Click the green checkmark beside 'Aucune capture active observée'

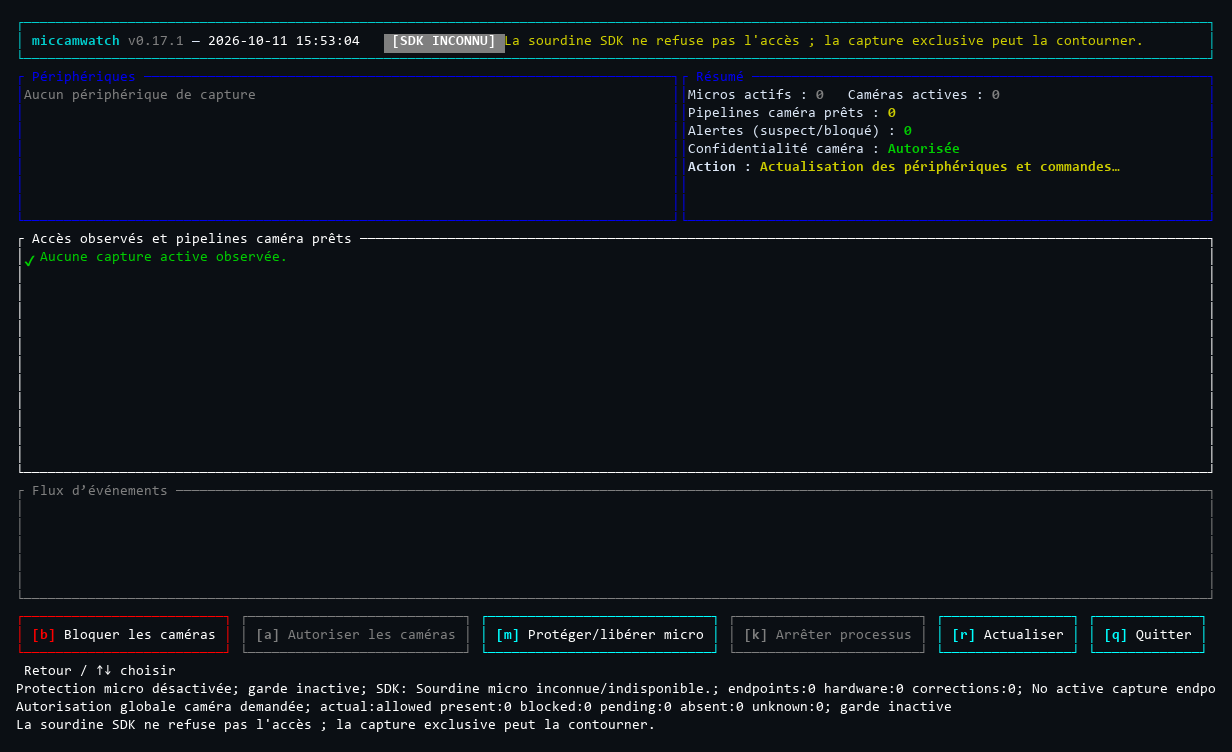[29, 259]
